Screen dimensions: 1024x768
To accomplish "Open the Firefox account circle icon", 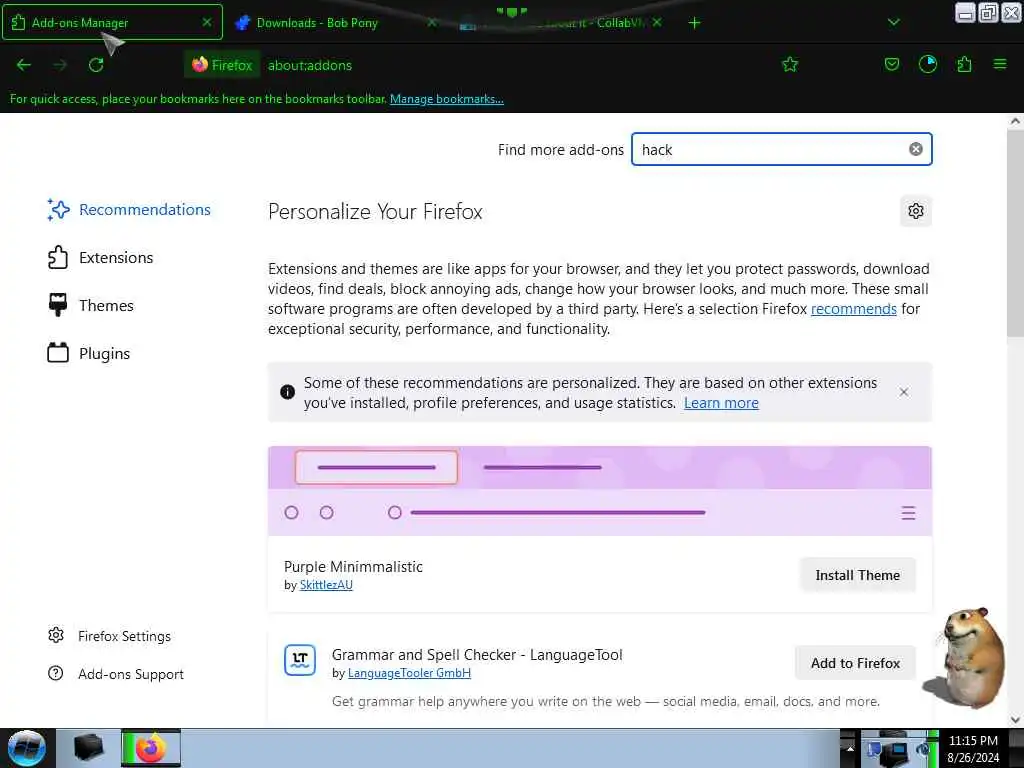I will pos(927,64).
